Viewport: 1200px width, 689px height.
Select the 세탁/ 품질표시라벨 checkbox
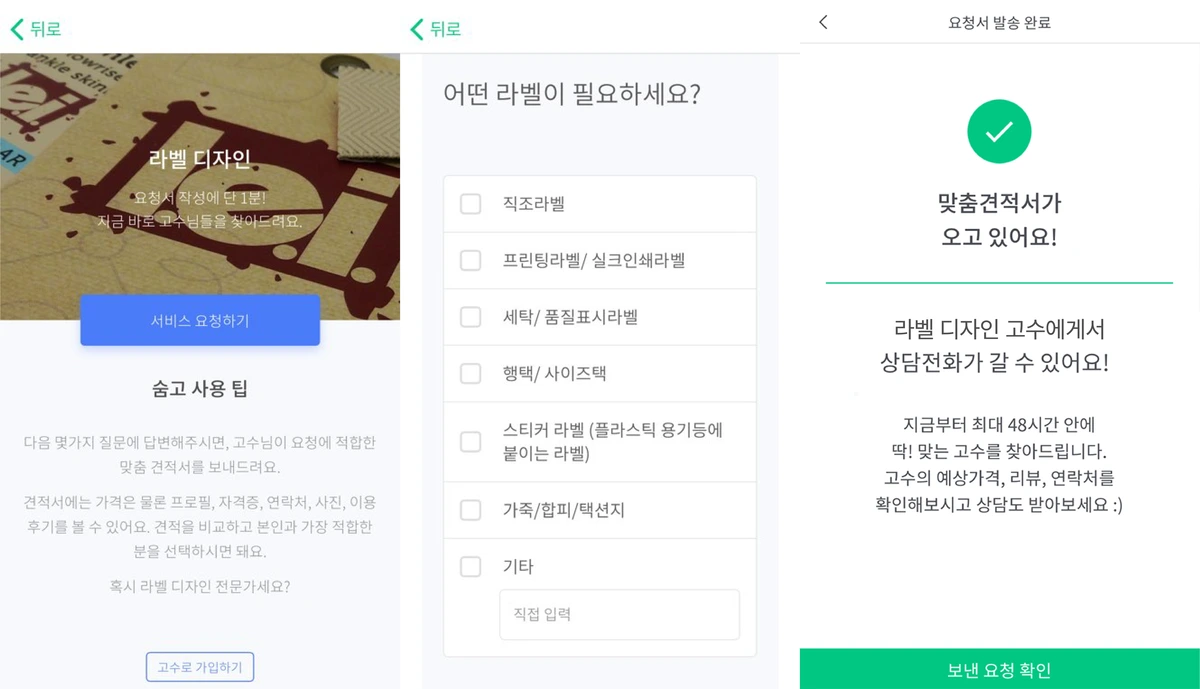(x=470, y=317)
